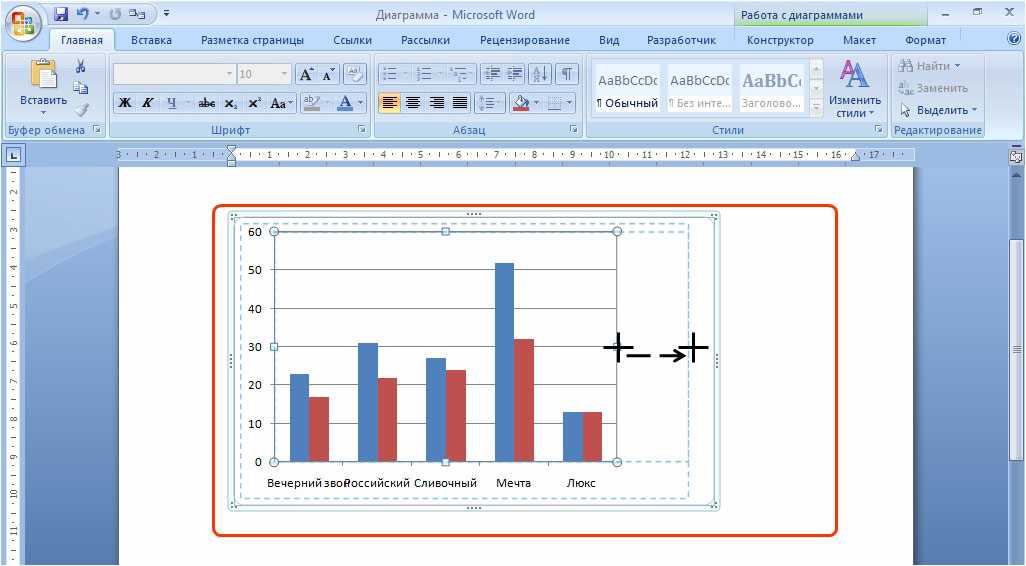The width and height of the screenshot is (1026, 566).
Task: Click the ruler toggle above scrollbar
Action: coord(1016,156)
